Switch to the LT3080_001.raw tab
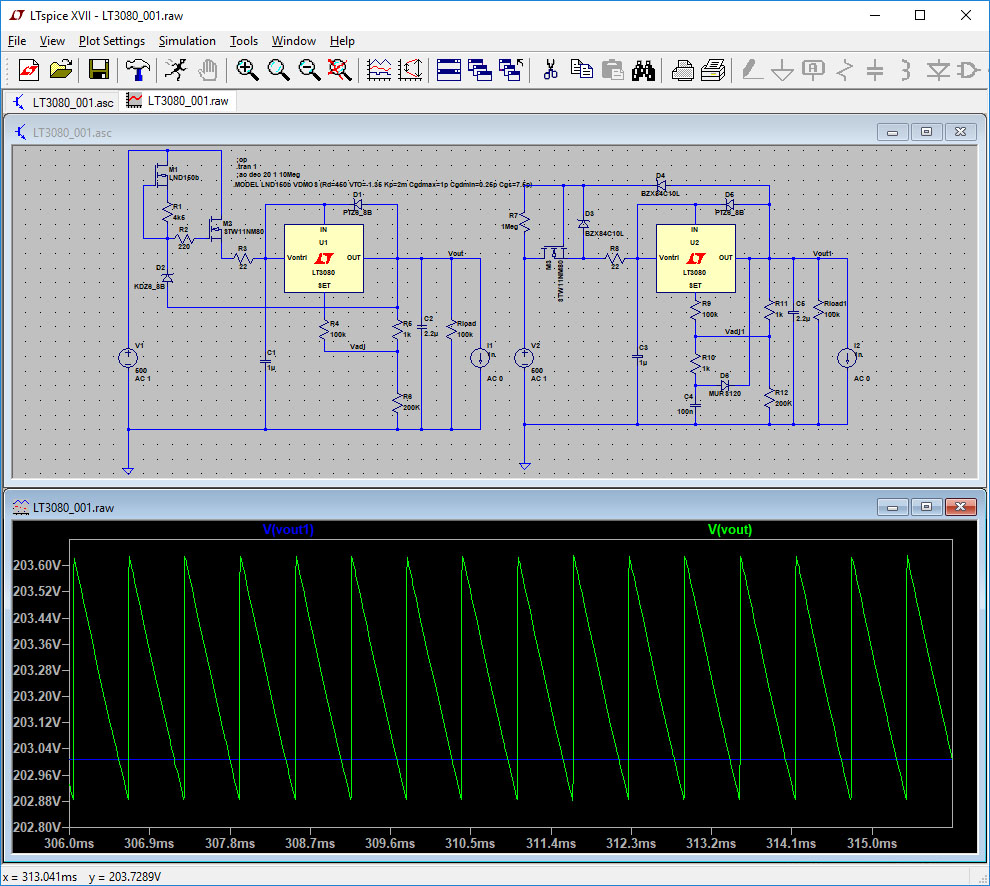This screenshot has height=886, width=990. (x=178, y=101)
